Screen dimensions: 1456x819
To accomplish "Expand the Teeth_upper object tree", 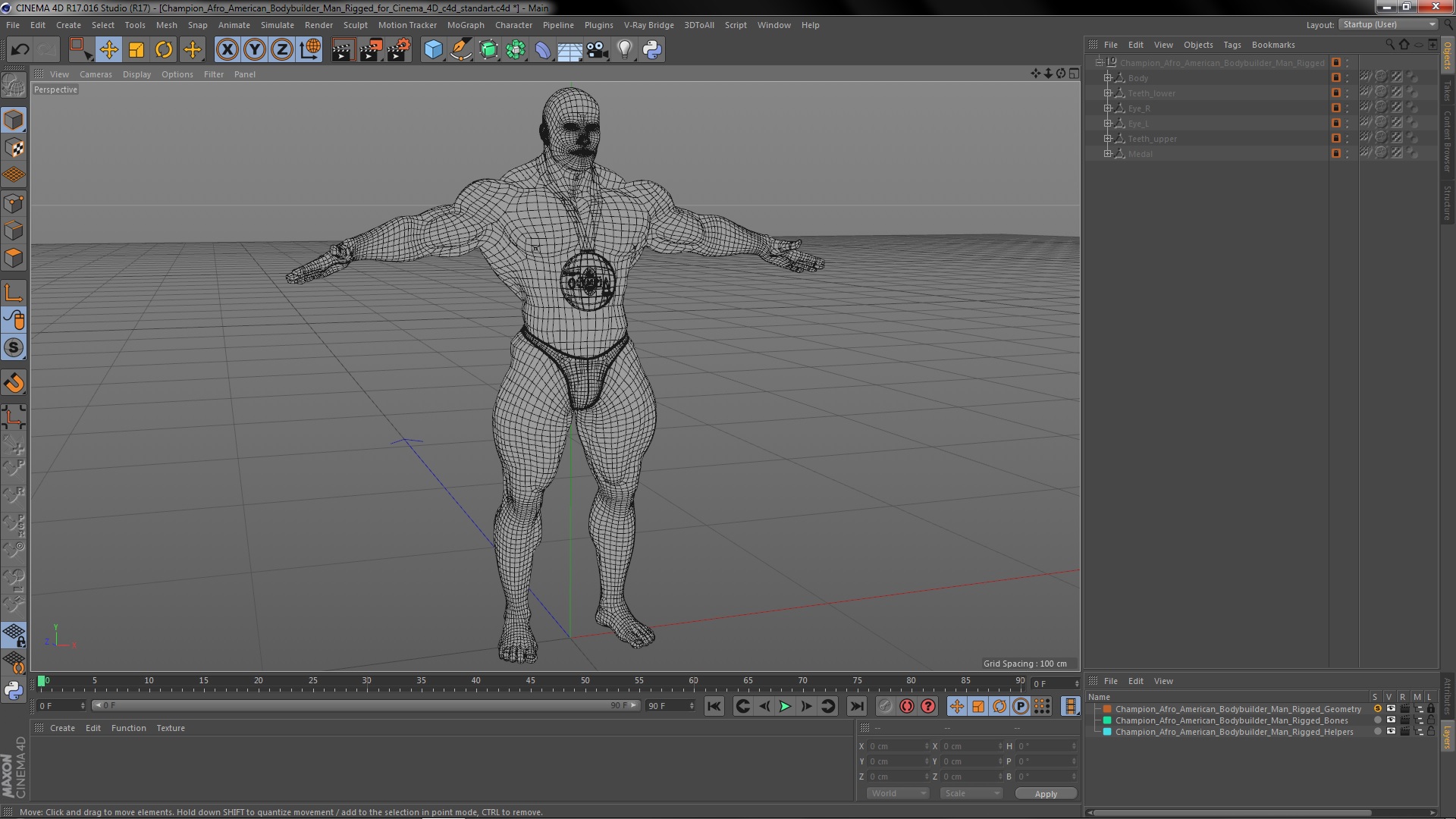I will tap(1107, 139).
